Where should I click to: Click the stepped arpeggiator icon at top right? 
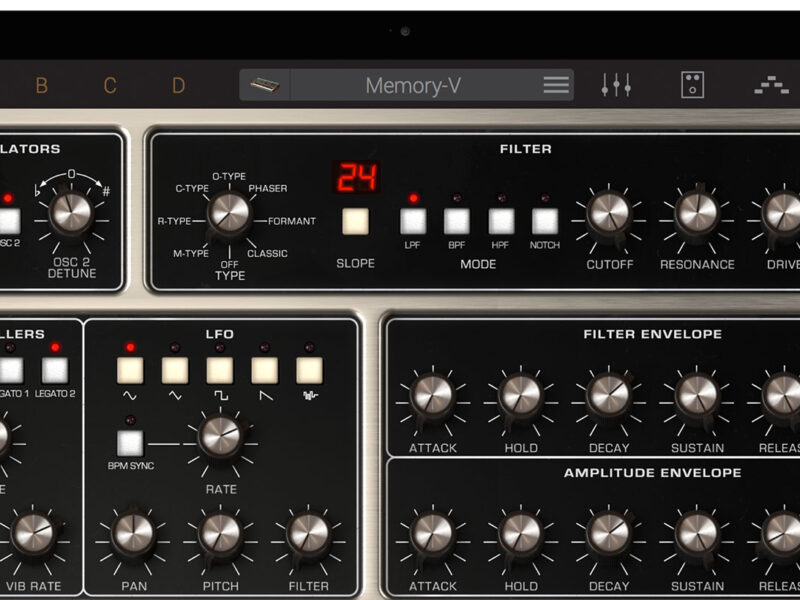tap(771, 85)
